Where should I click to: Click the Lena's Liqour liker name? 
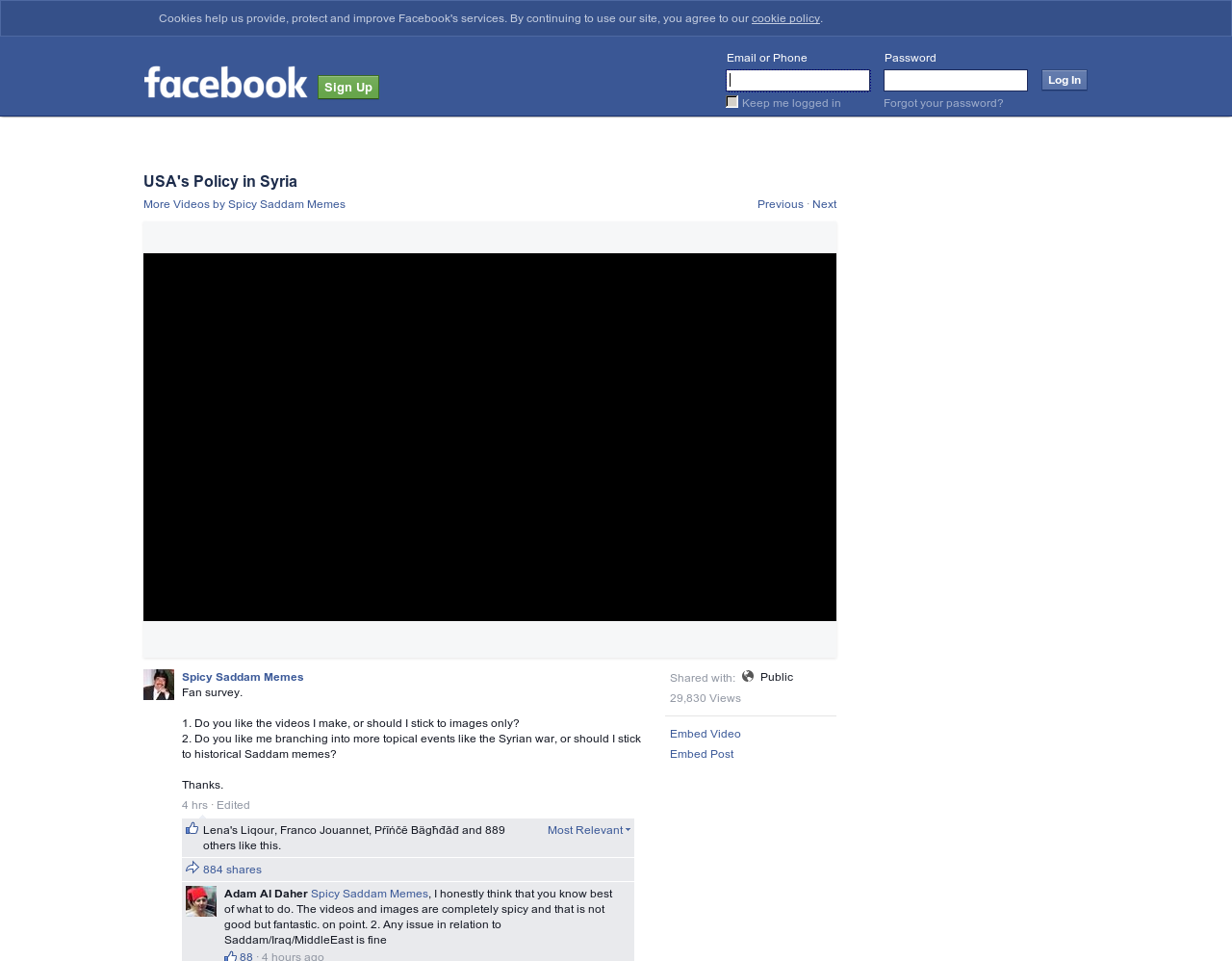[x=238, y=830]
